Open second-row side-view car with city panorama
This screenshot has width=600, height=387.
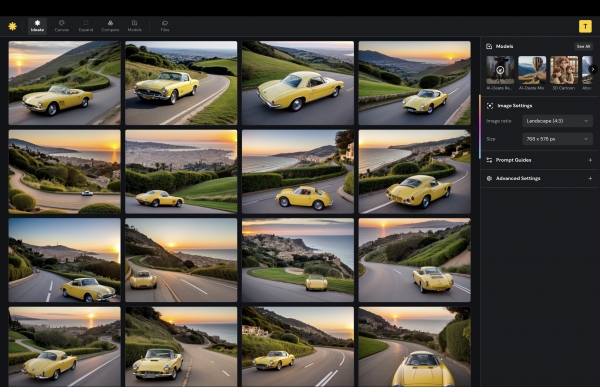[x=181, y=171]
